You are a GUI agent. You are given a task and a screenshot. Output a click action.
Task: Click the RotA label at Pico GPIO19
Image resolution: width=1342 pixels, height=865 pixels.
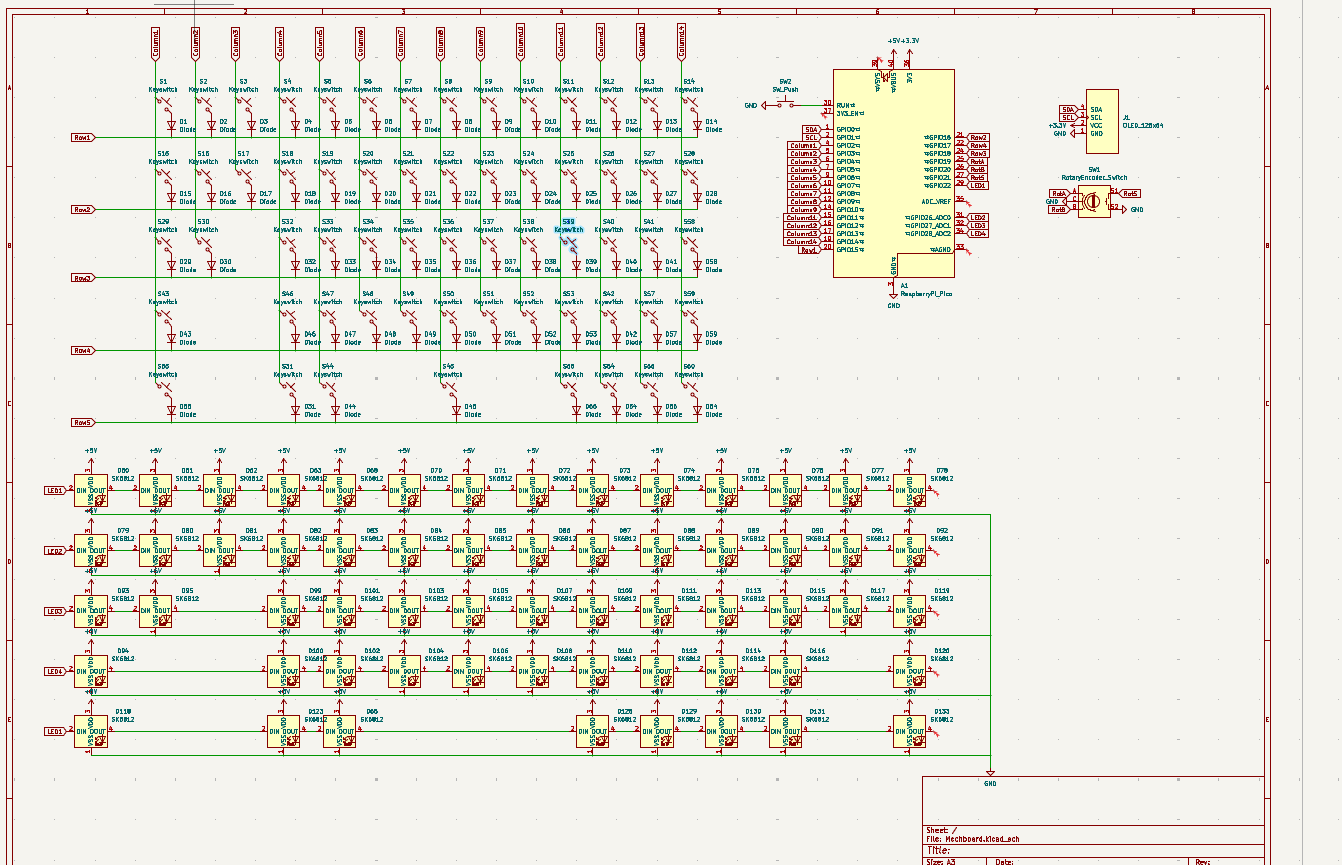tap(978, 161)
